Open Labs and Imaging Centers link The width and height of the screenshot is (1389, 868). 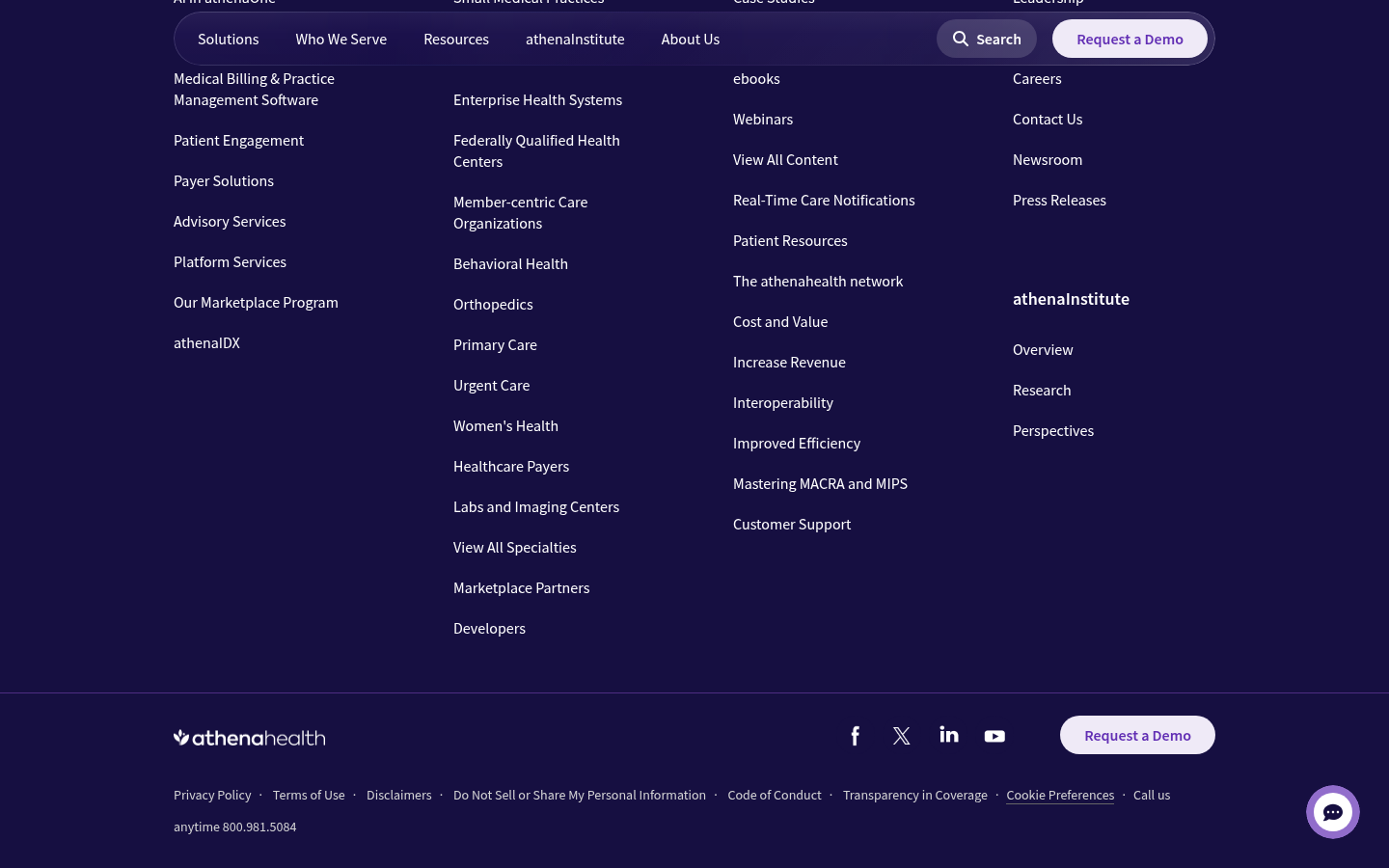(x=536, y=506)
